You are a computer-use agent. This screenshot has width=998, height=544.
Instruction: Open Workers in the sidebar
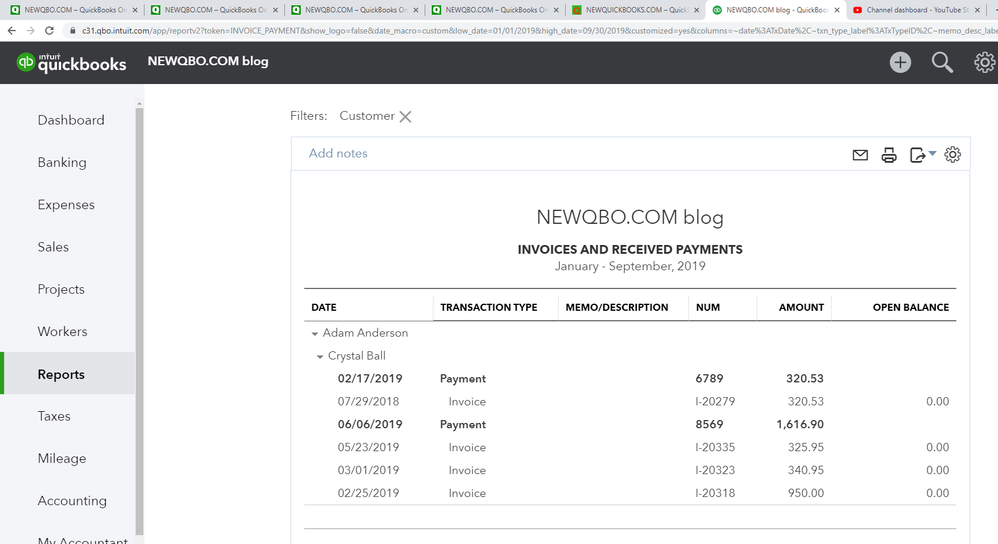pyautogui.click(x=62, y=331)
